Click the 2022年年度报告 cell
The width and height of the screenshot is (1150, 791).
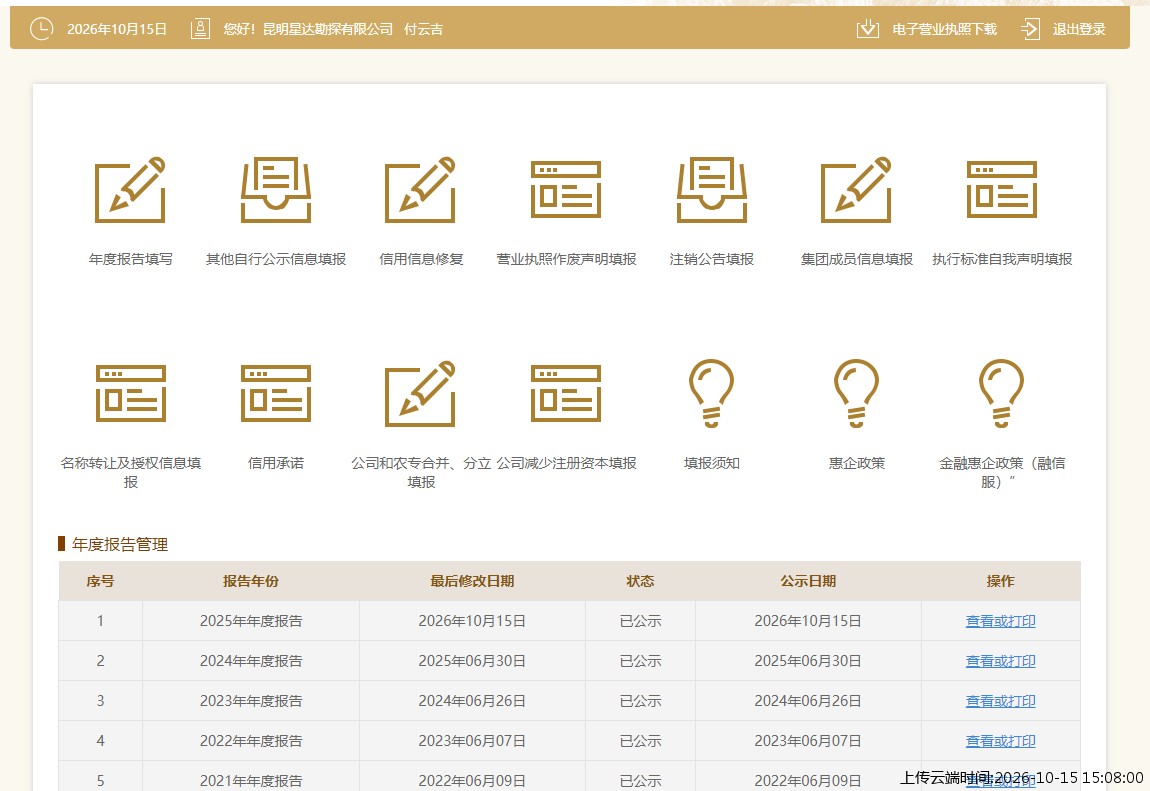(x=251, y=740)
